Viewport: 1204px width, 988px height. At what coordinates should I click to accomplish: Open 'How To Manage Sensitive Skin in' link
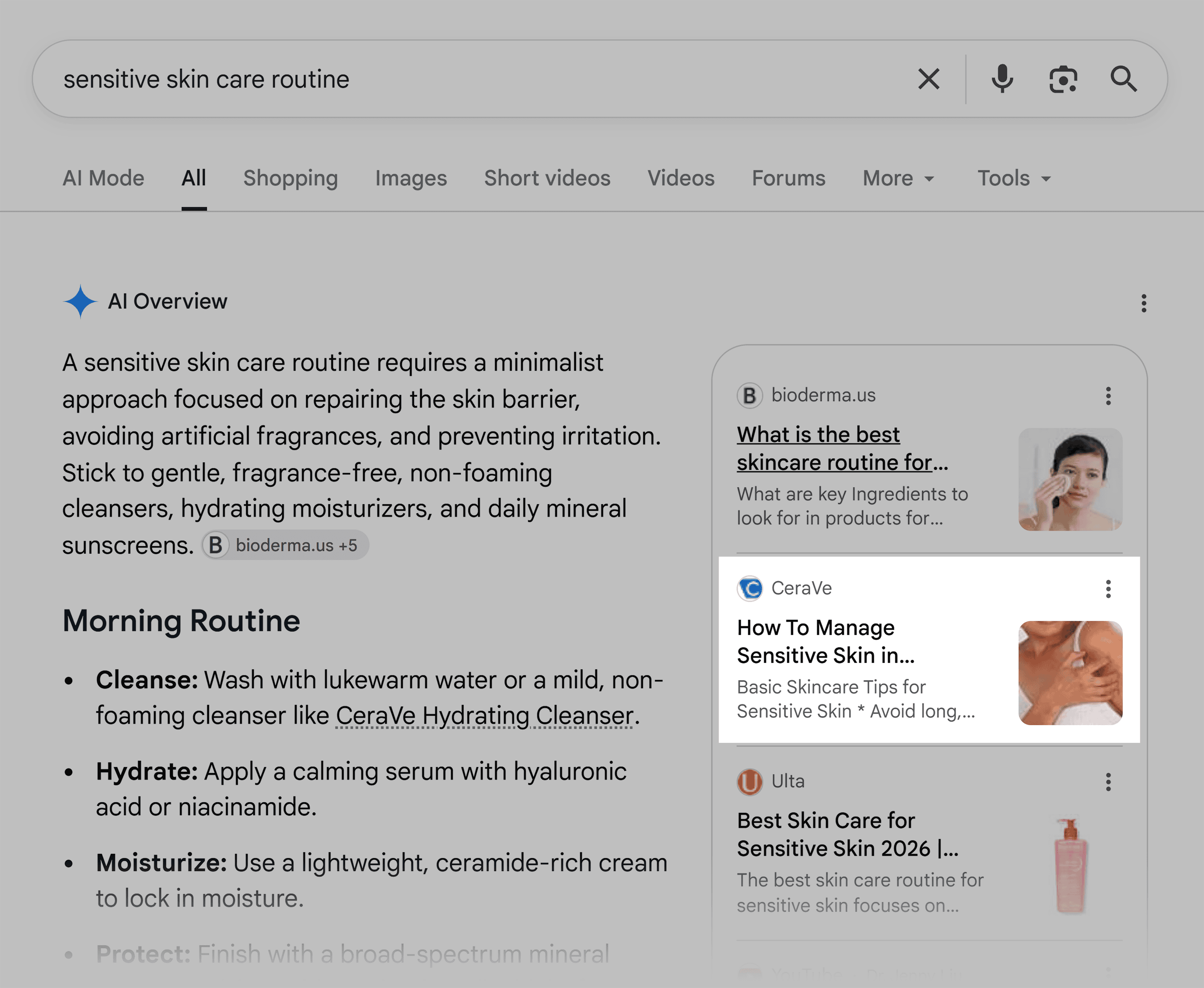point(825,641)
